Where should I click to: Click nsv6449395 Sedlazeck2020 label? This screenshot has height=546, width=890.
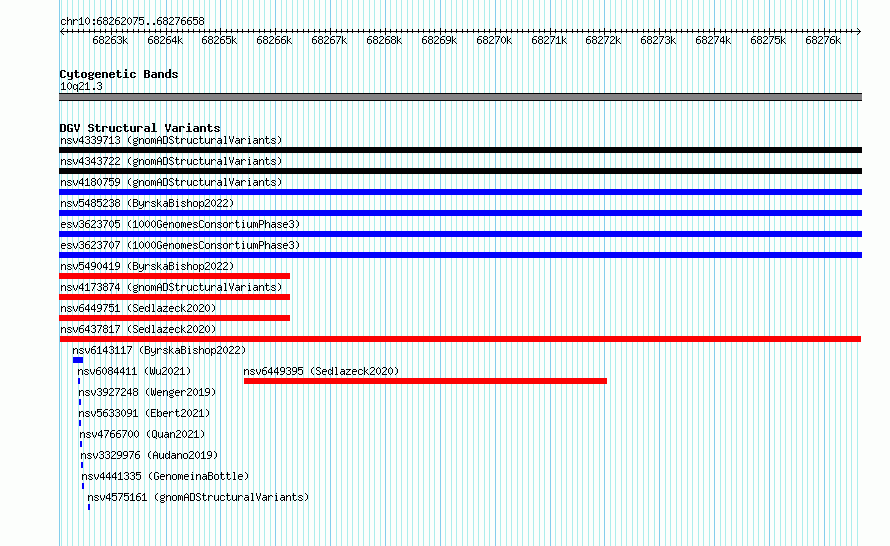pyautogui.click(x=321, y=371)
